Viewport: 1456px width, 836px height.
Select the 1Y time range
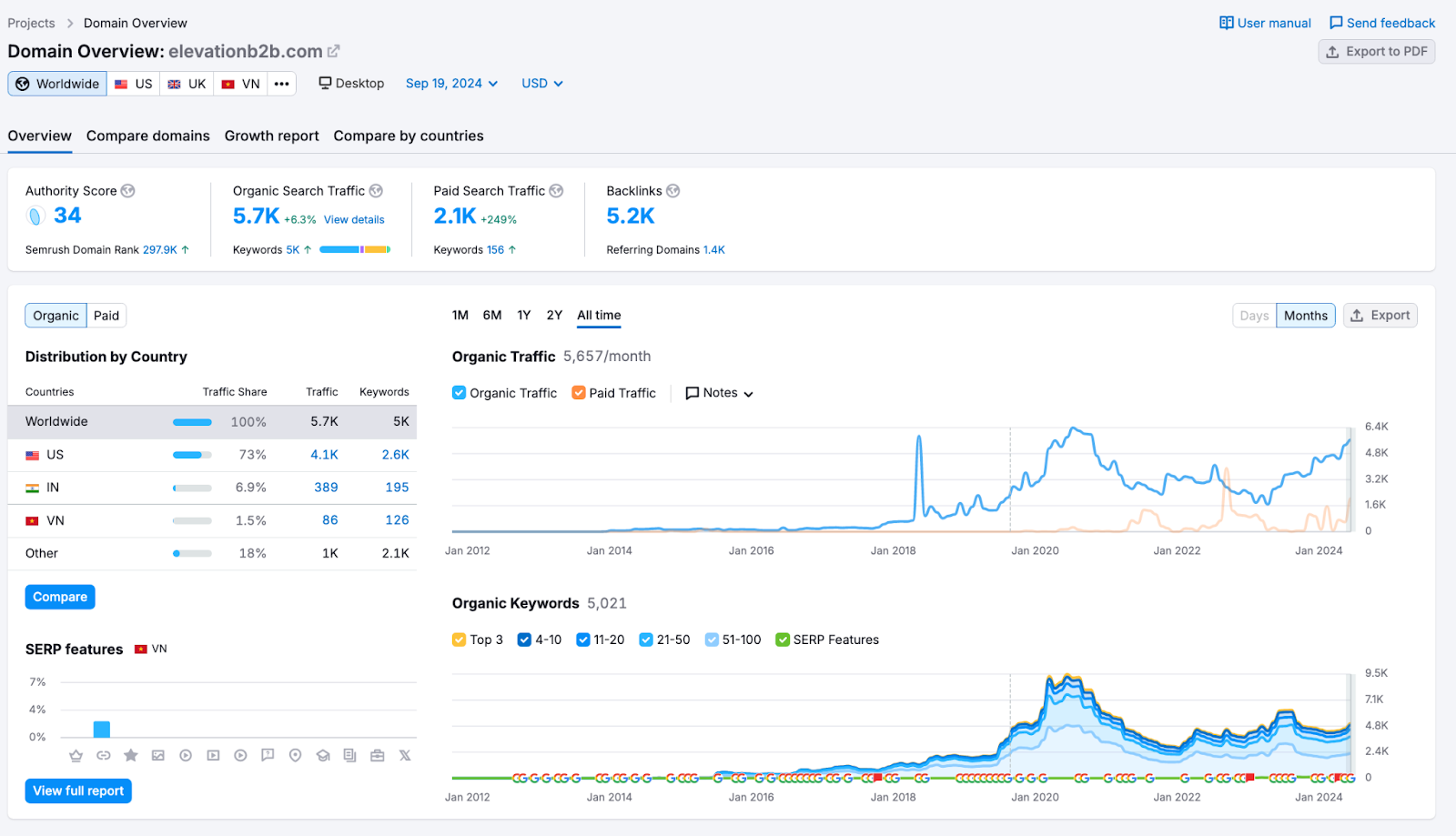[524, 315]
